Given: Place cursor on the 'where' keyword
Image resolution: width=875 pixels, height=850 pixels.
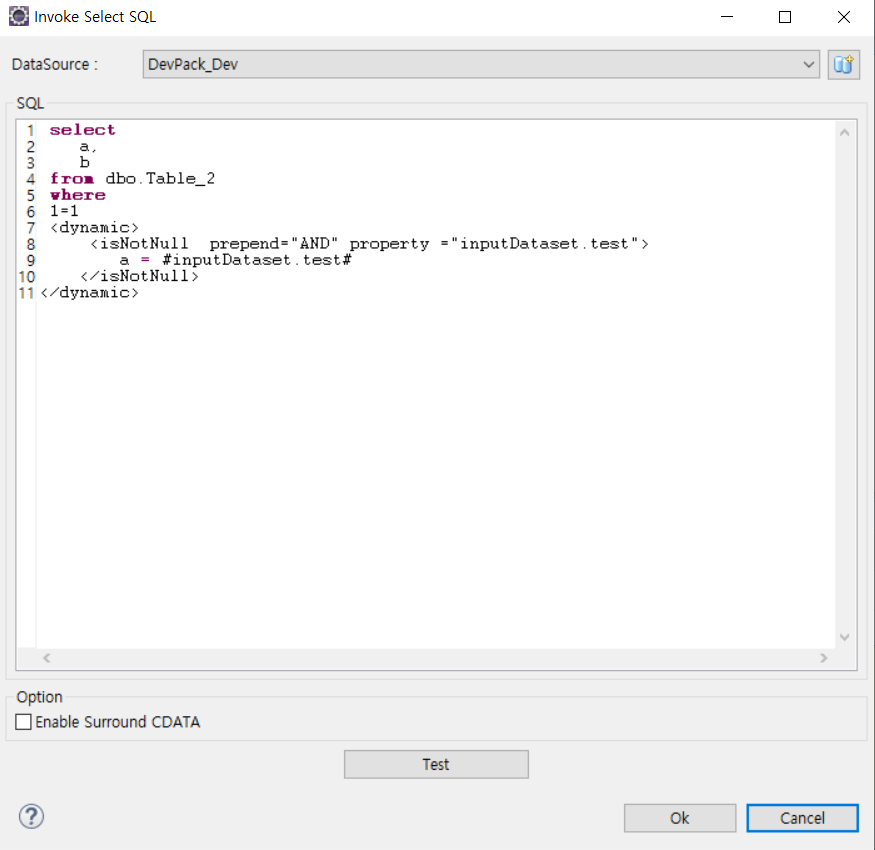Looking at the screenshot, I should pyautogui.click(x=78, y=195).
